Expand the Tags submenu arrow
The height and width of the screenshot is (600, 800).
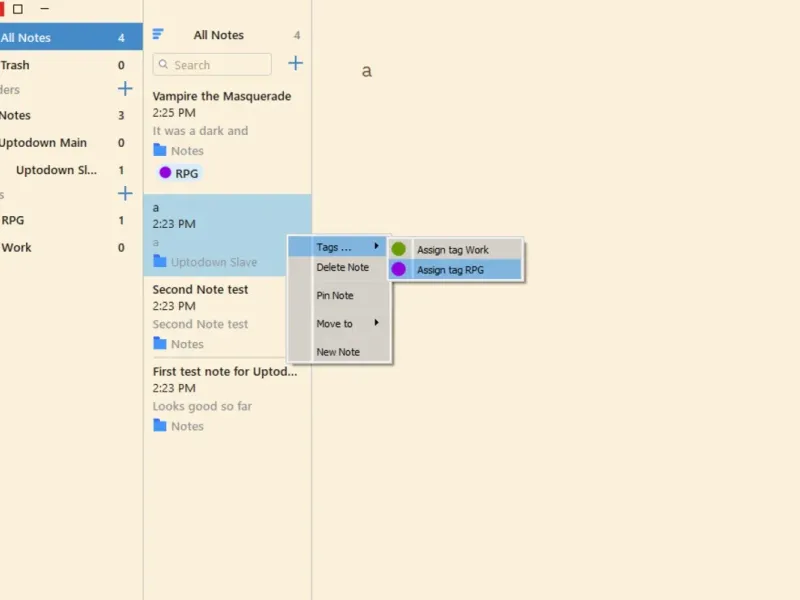click(x=377, y=246)
